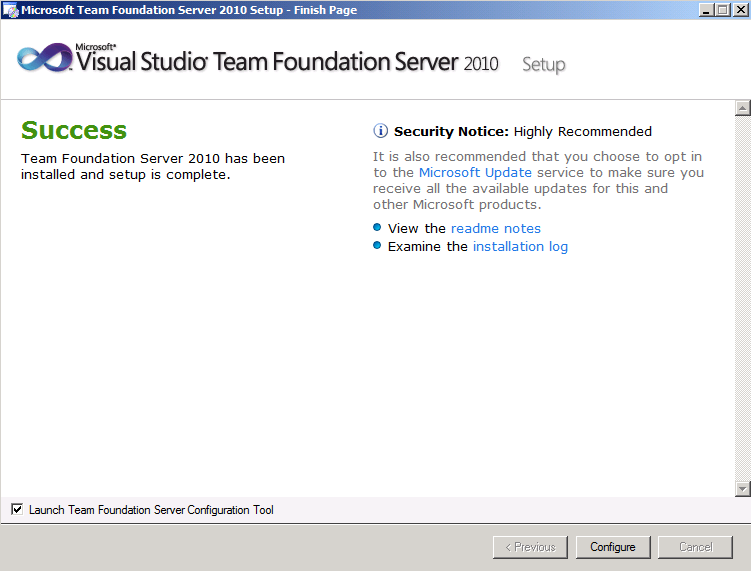Open the Microsoft Update link
The image size is (751, 571).
475,172
